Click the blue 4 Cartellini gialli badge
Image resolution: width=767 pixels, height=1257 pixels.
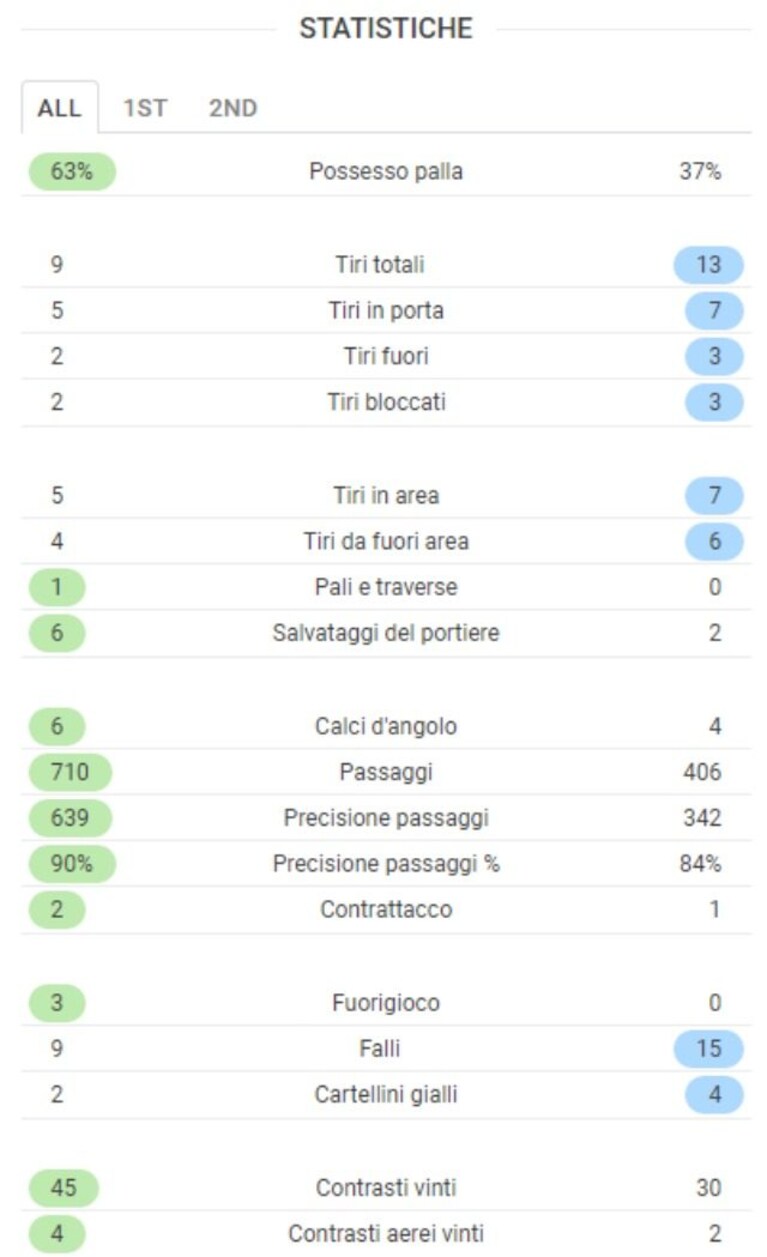(714, 1095)
